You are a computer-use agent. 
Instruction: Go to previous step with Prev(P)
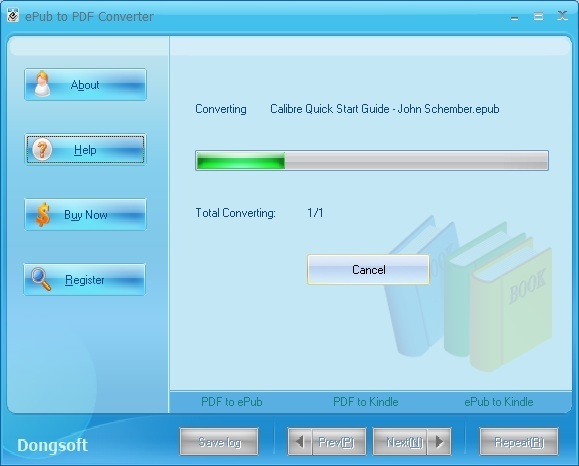pos(339,442)
